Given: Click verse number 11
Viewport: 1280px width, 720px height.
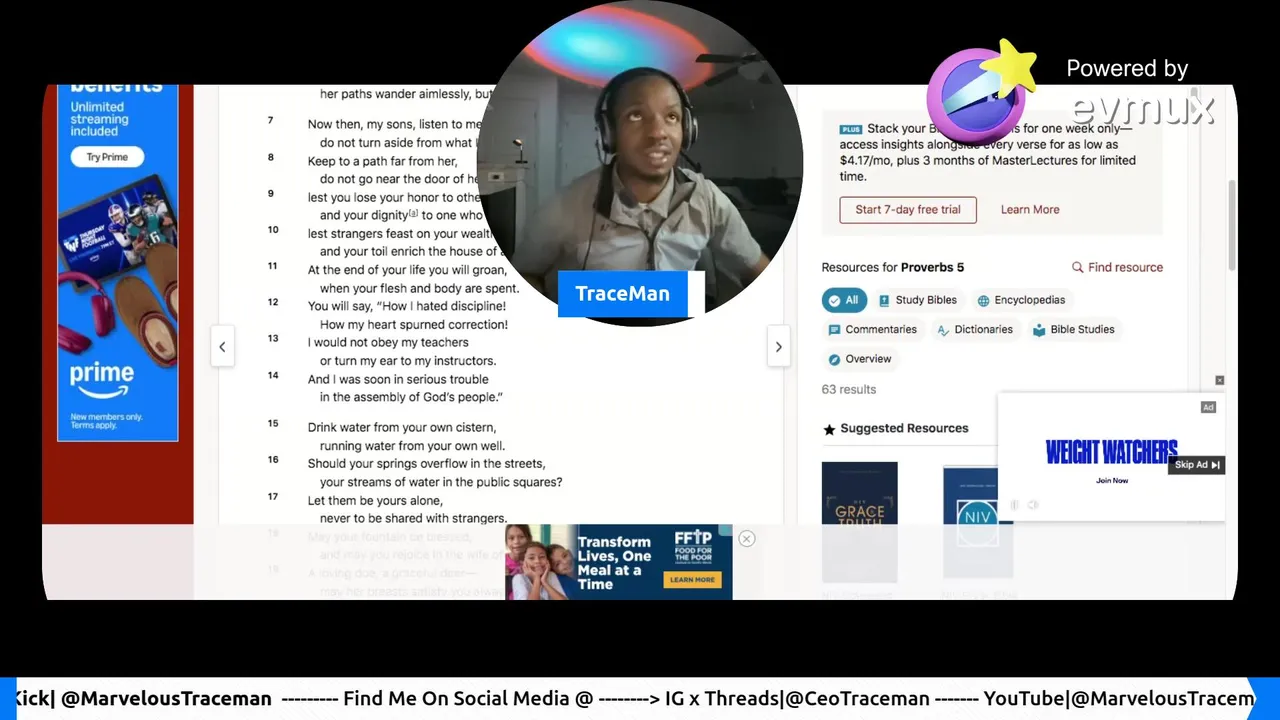Looking at the screenshot, I should click(272, 266).
